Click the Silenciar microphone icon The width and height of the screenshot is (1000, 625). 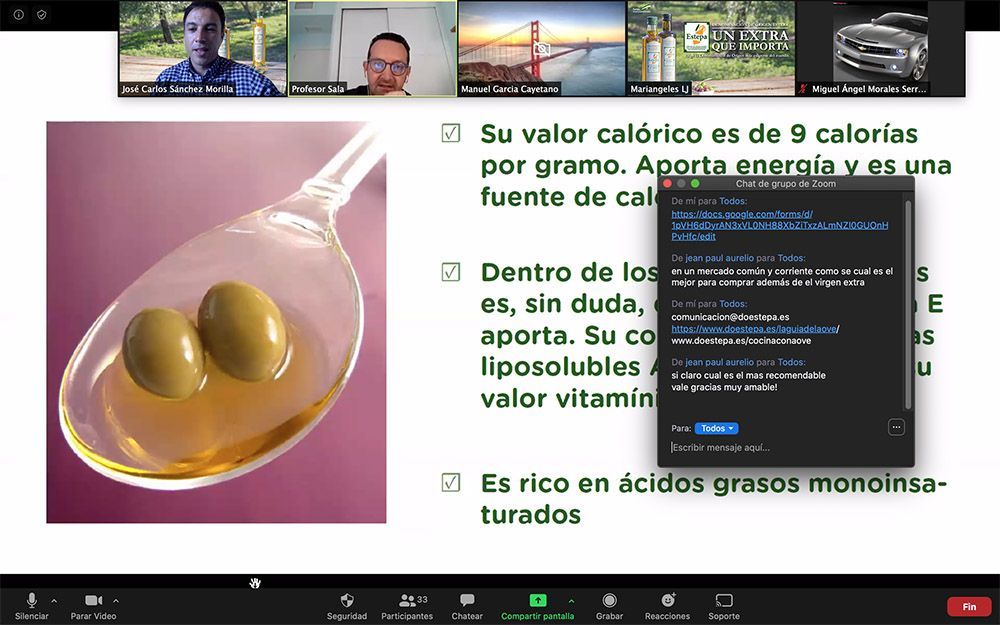coord(31,600)
